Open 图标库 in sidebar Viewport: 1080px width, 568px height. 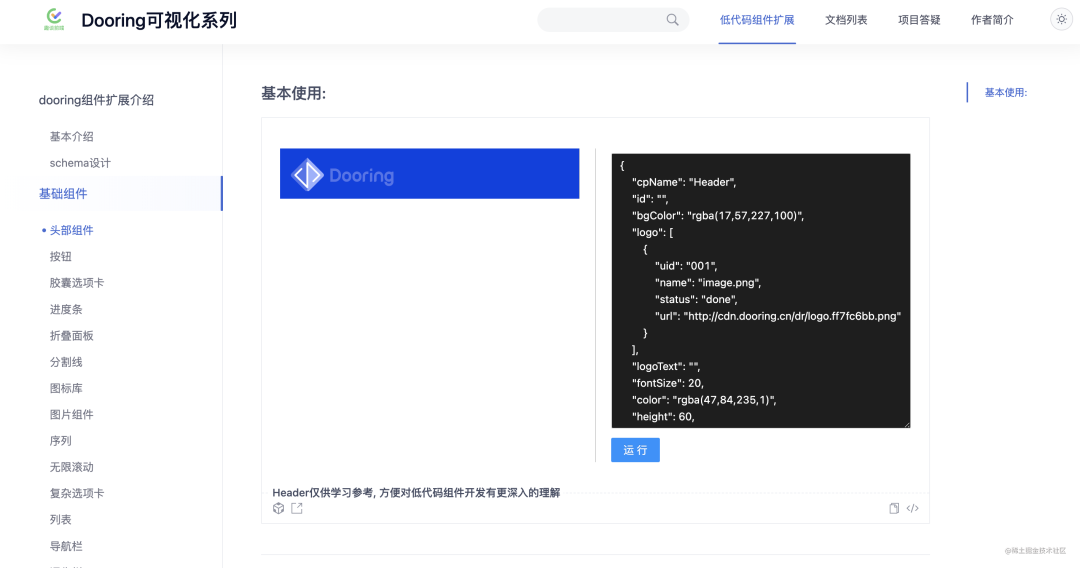click(x=66, y=388)
